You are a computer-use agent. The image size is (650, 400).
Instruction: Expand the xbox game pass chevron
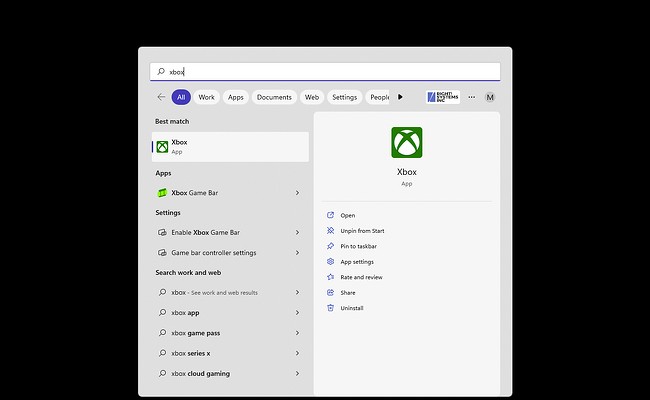tap(297, 333)
